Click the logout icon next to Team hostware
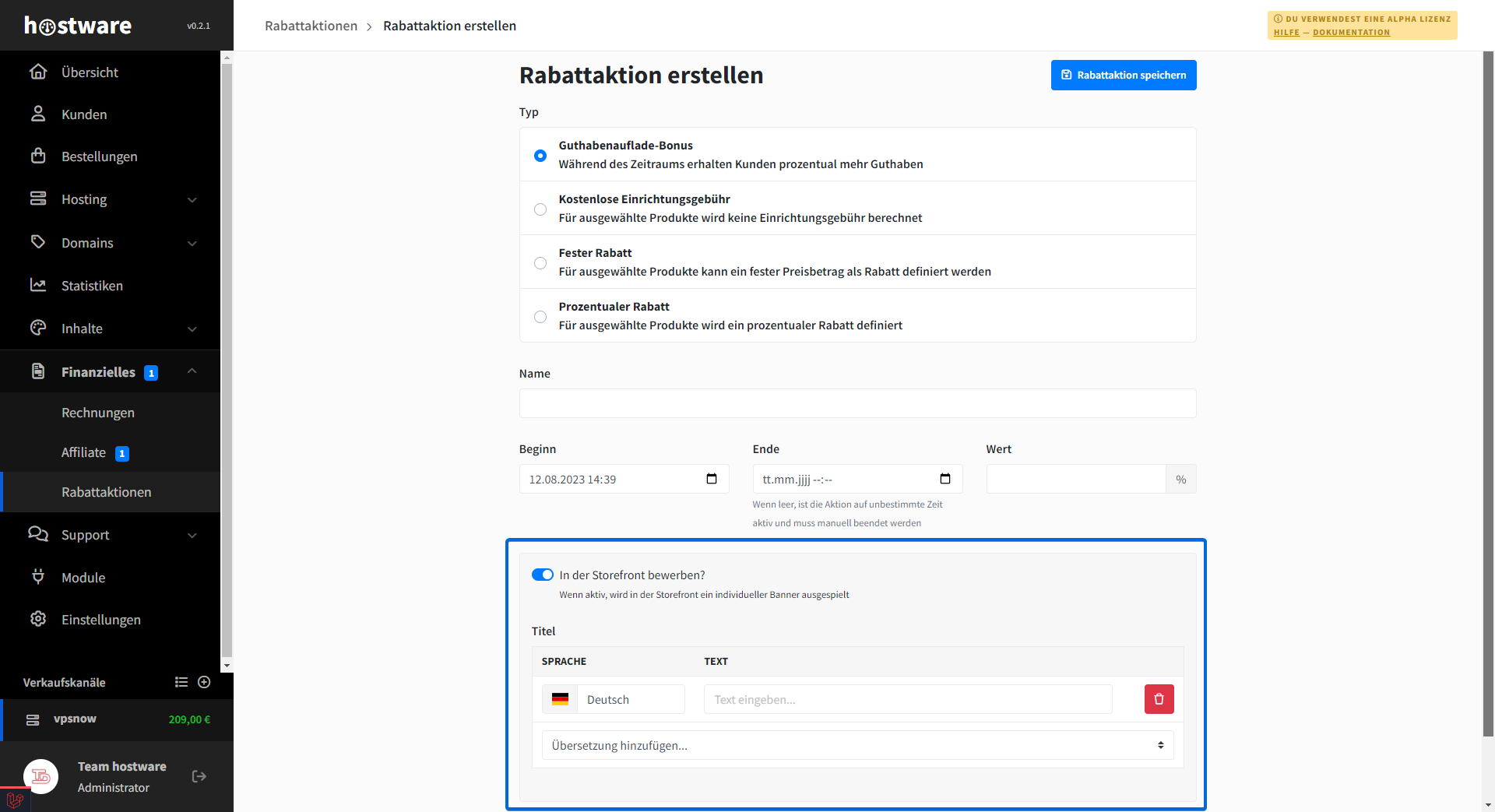Screen dimensions: 1495x812 click(x=199, y=776)
